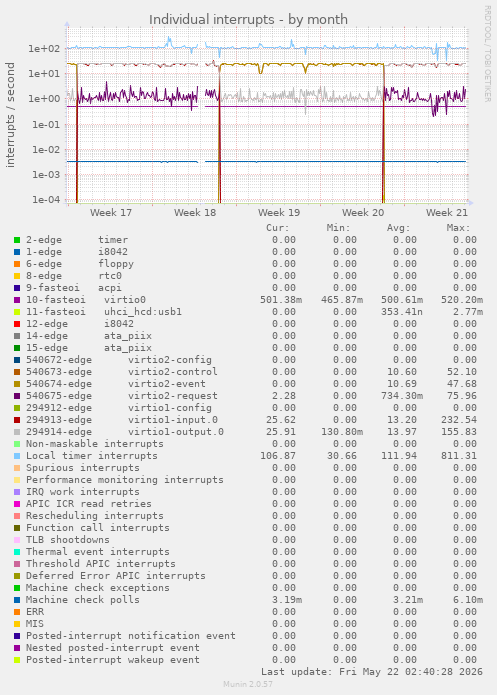The image size is (497, 695).
Task: Select the Week 19 axis label
Action: (x=279, y=213)
